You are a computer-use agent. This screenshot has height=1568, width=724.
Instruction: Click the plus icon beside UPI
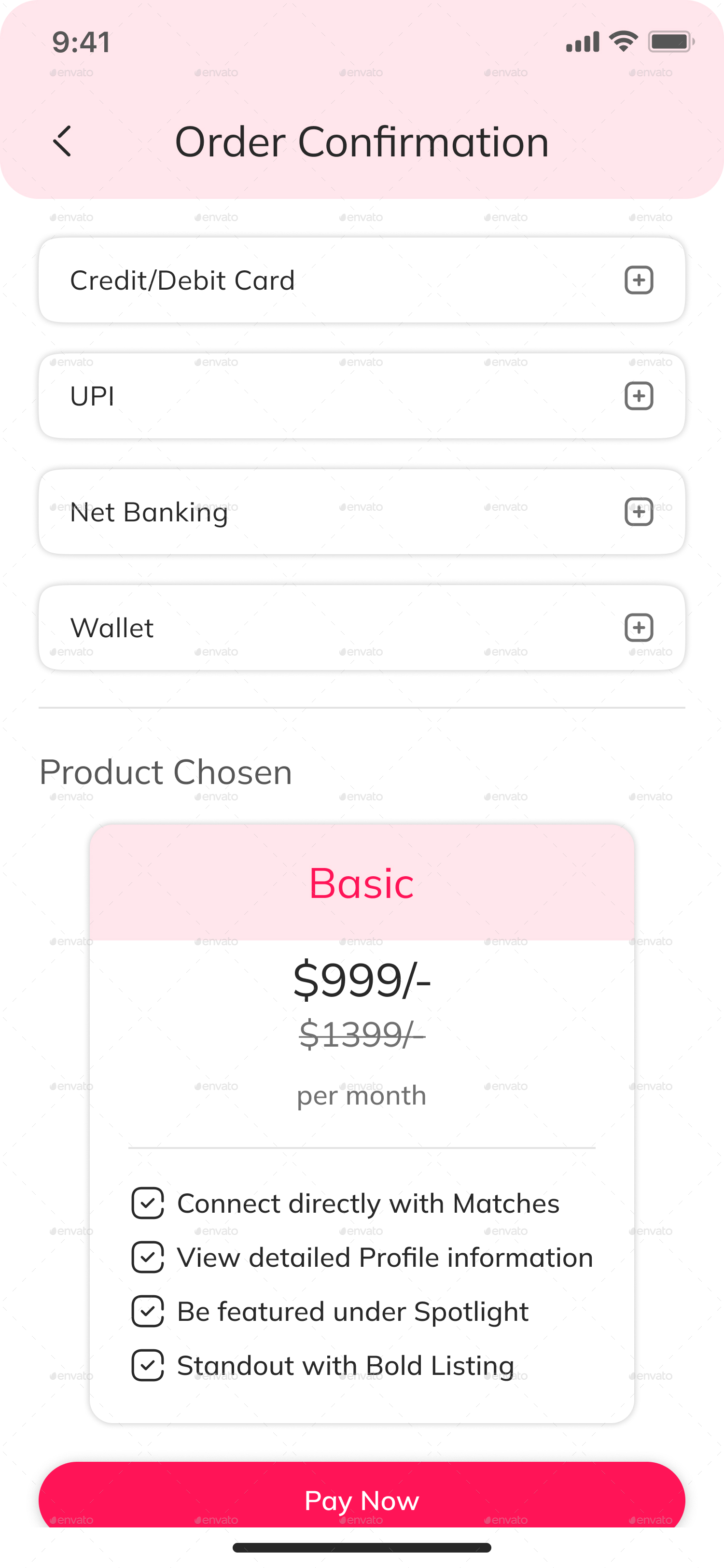coord(638,396)
